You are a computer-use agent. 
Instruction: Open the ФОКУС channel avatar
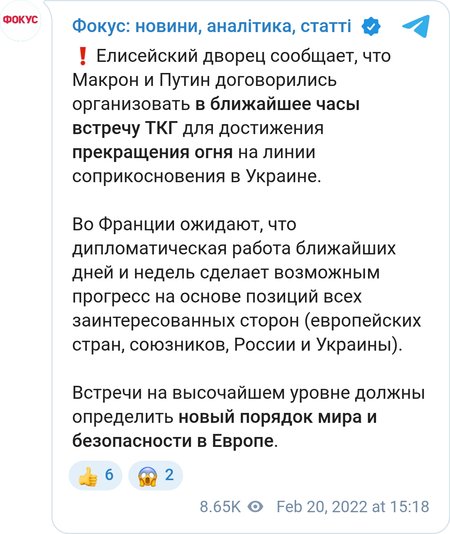pos(20,20)
